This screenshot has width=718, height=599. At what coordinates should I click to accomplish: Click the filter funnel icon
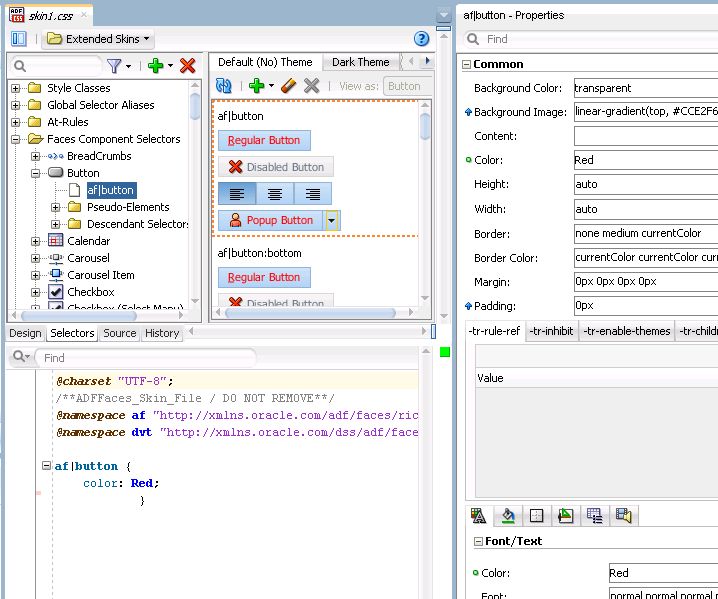[114, 66]
